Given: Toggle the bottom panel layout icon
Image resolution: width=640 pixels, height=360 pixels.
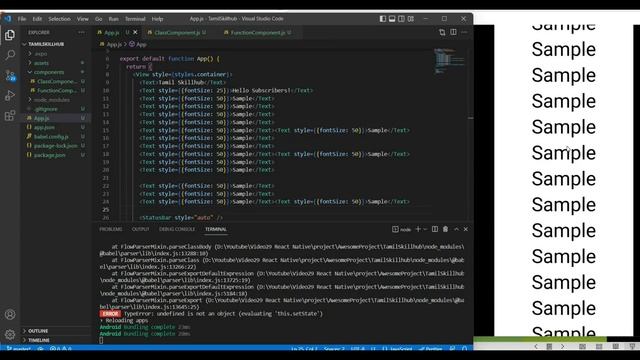Looking at the screenshot, I should tap(392, 19).
